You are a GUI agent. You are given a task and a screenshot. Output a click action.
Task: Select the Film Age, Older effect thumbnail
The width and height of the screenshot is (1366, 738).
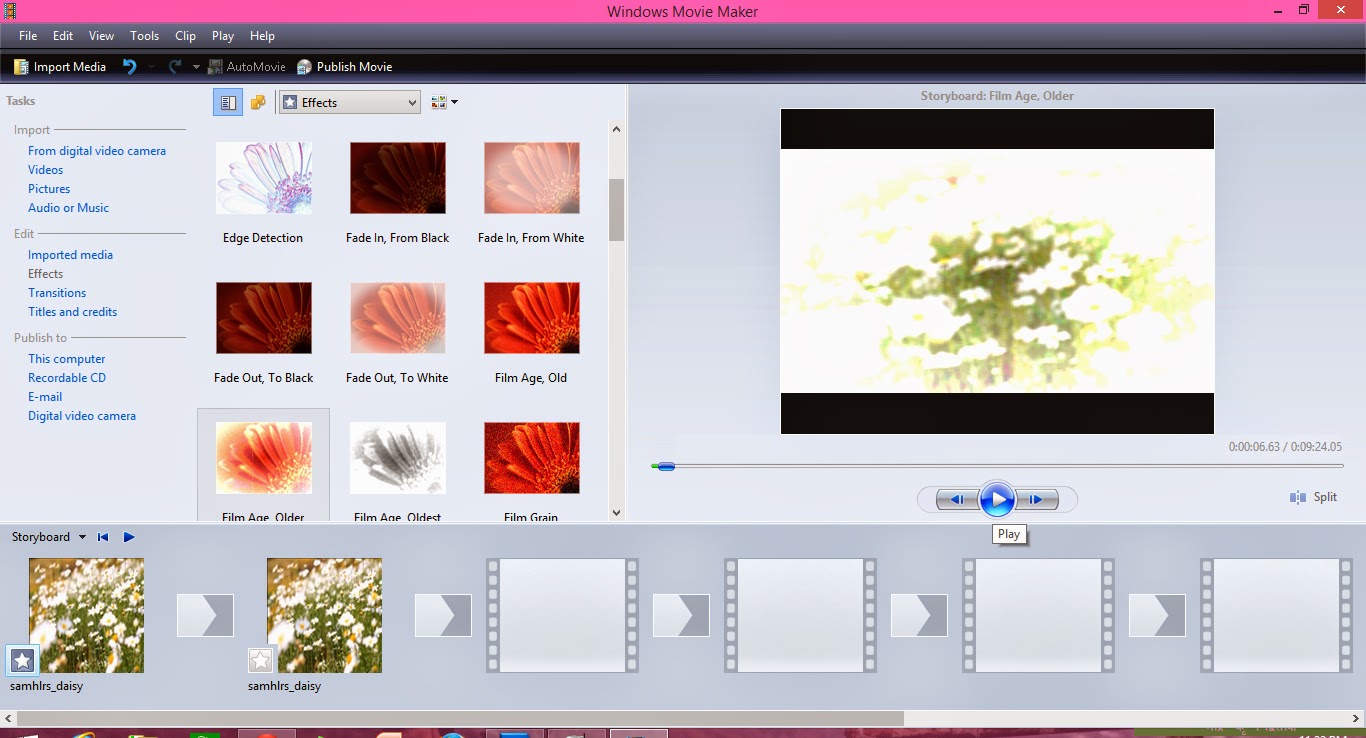263,458
